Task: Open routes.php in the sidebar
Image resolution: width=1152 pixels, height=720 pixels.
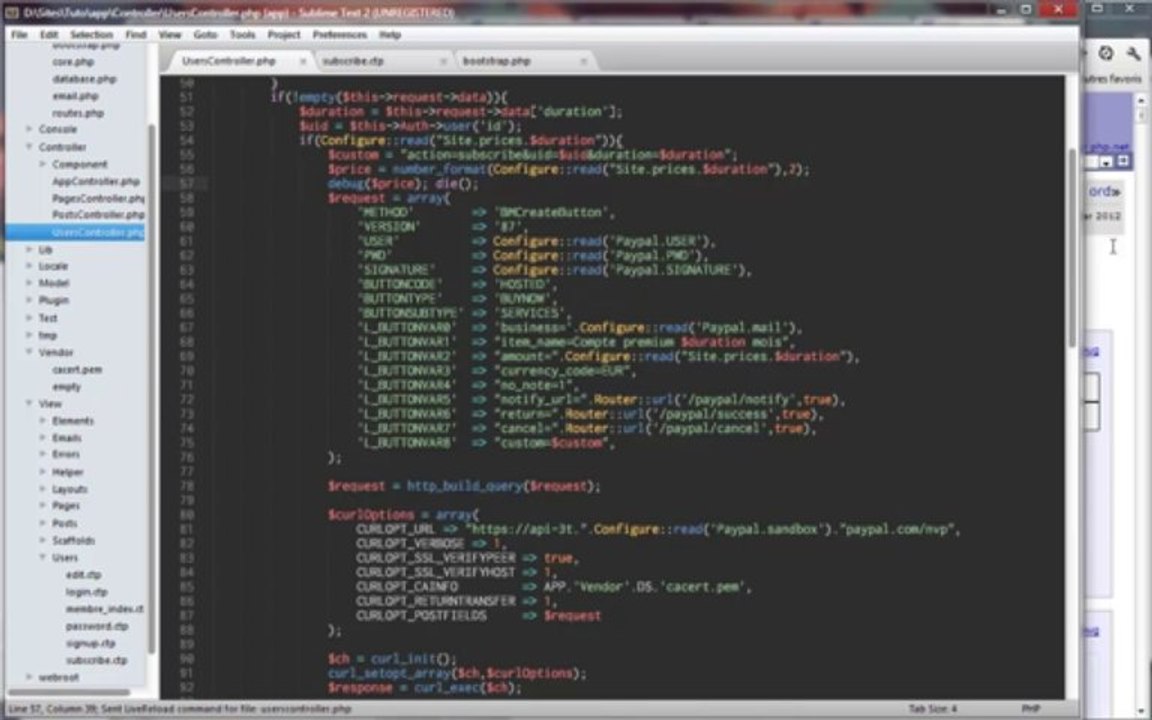Action: (78, 113)
